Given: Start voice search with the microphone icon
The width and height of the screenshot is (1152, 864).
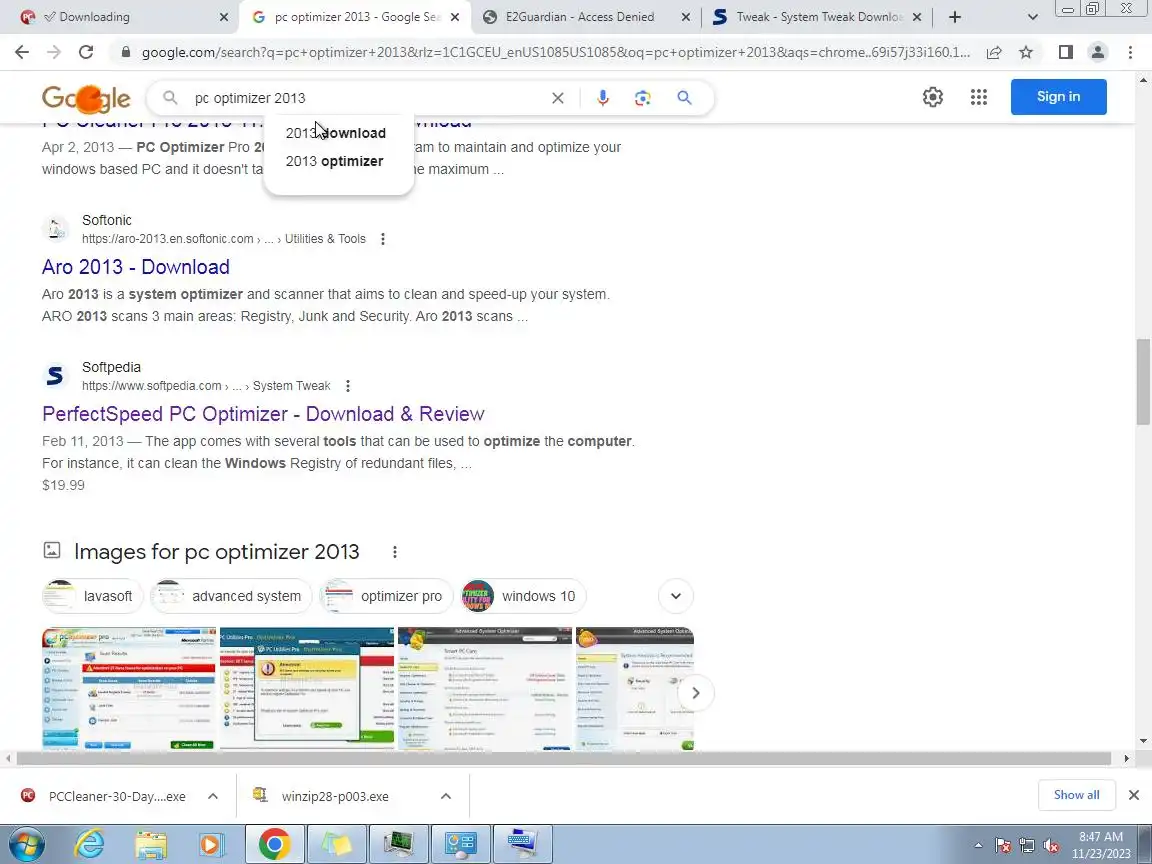Looking at the screenshot, I should (x=602, y=98).
